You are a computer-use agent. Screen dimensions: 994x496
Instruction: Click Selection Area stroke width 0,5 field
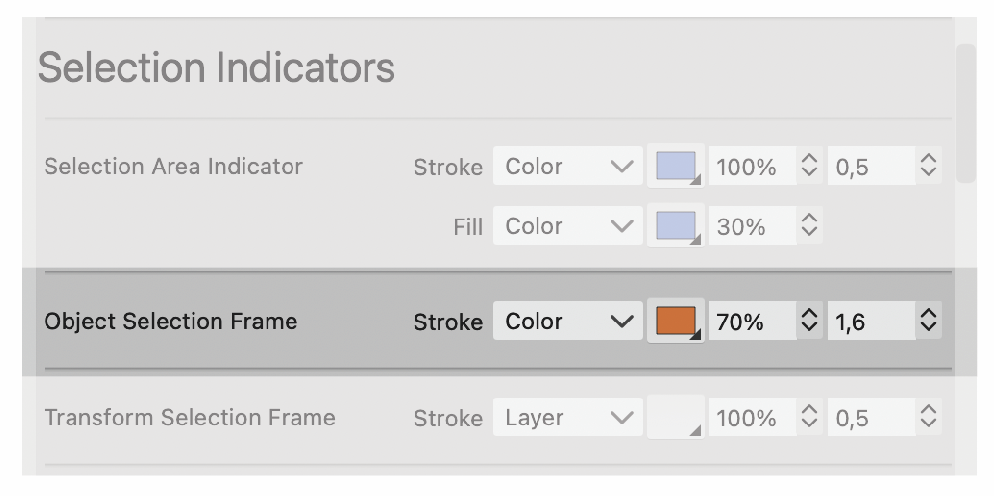870,167
